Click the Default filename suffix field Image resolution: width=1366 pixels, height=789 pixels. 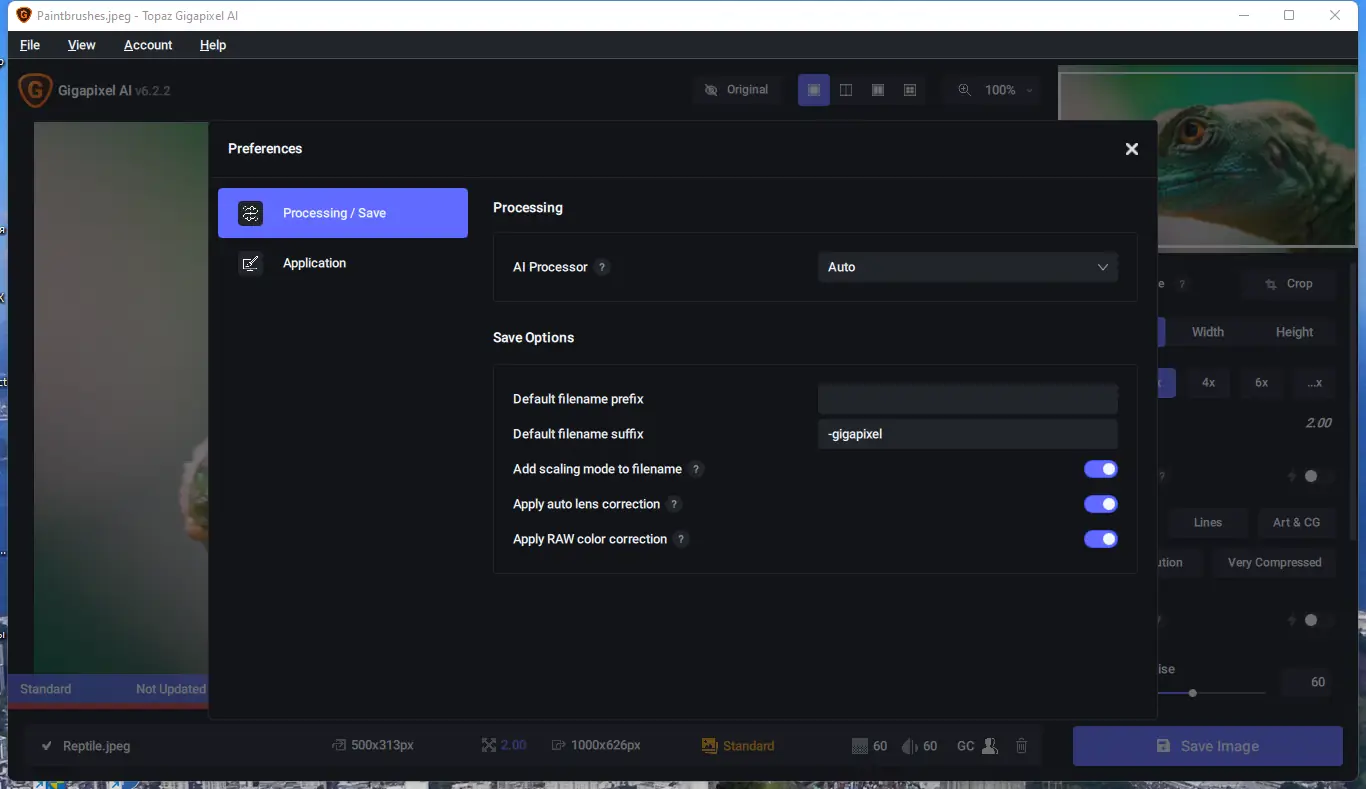coord(968,434)
